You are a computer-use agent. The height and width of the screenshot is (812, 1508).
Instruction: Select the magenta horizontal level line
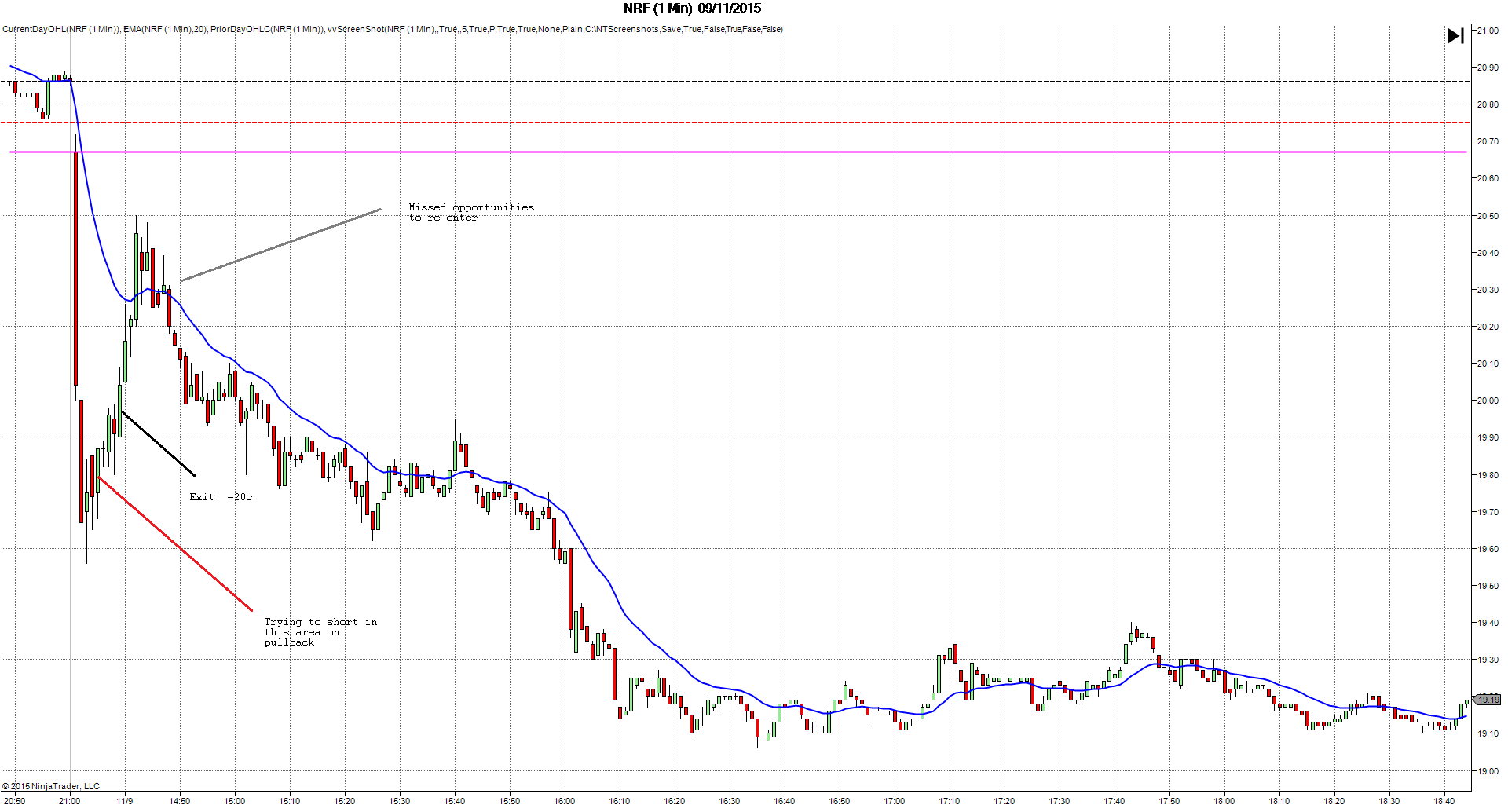738,152
